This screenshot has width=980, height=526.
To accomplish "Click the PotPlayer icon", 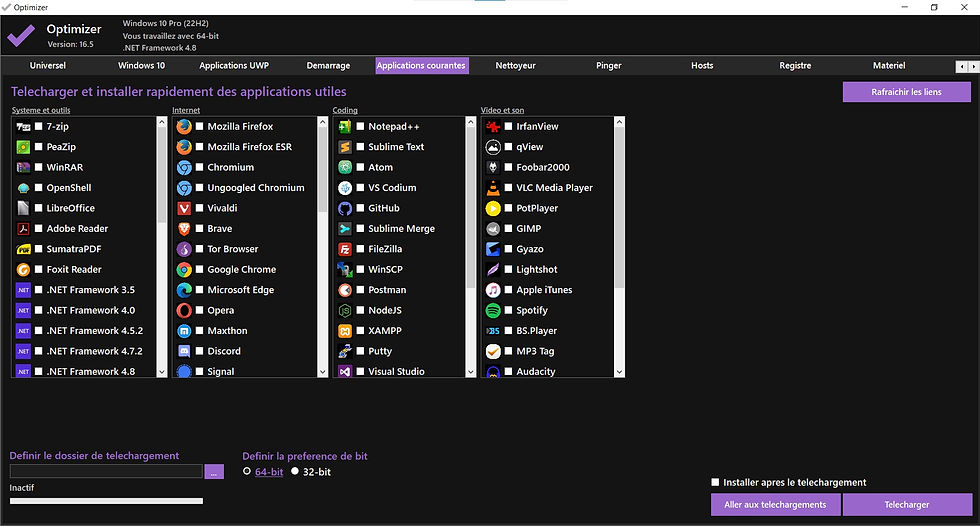I will tap(493, 209).
